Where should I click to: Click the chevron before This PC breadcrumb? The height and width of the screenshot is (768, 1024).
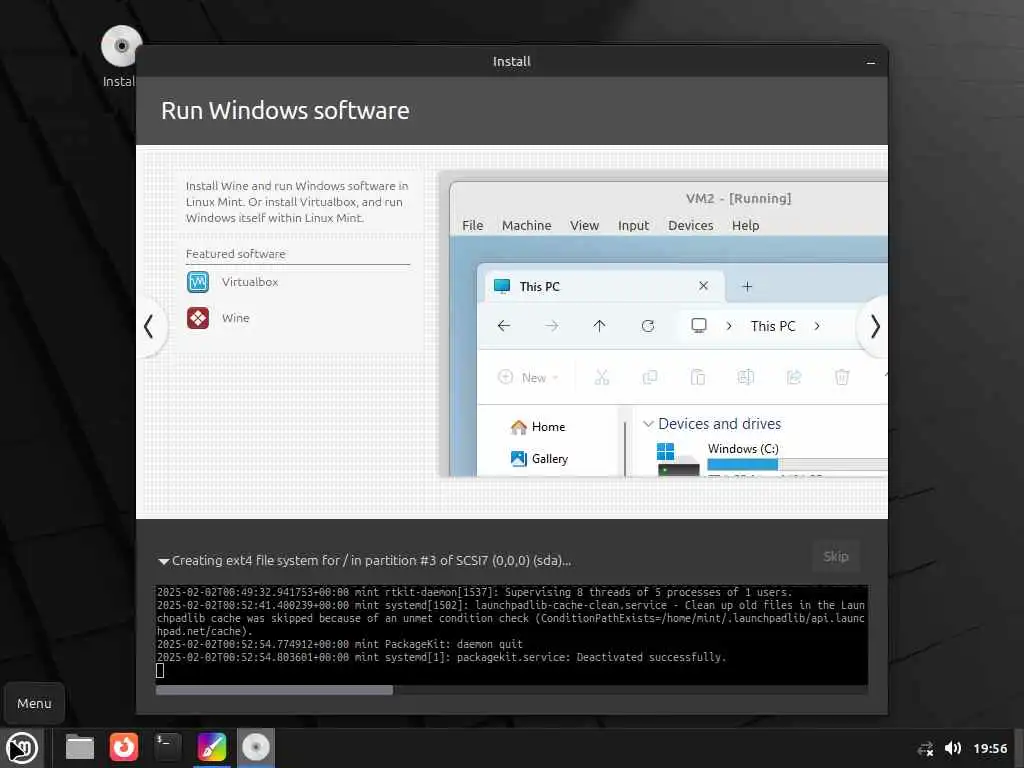729,326
